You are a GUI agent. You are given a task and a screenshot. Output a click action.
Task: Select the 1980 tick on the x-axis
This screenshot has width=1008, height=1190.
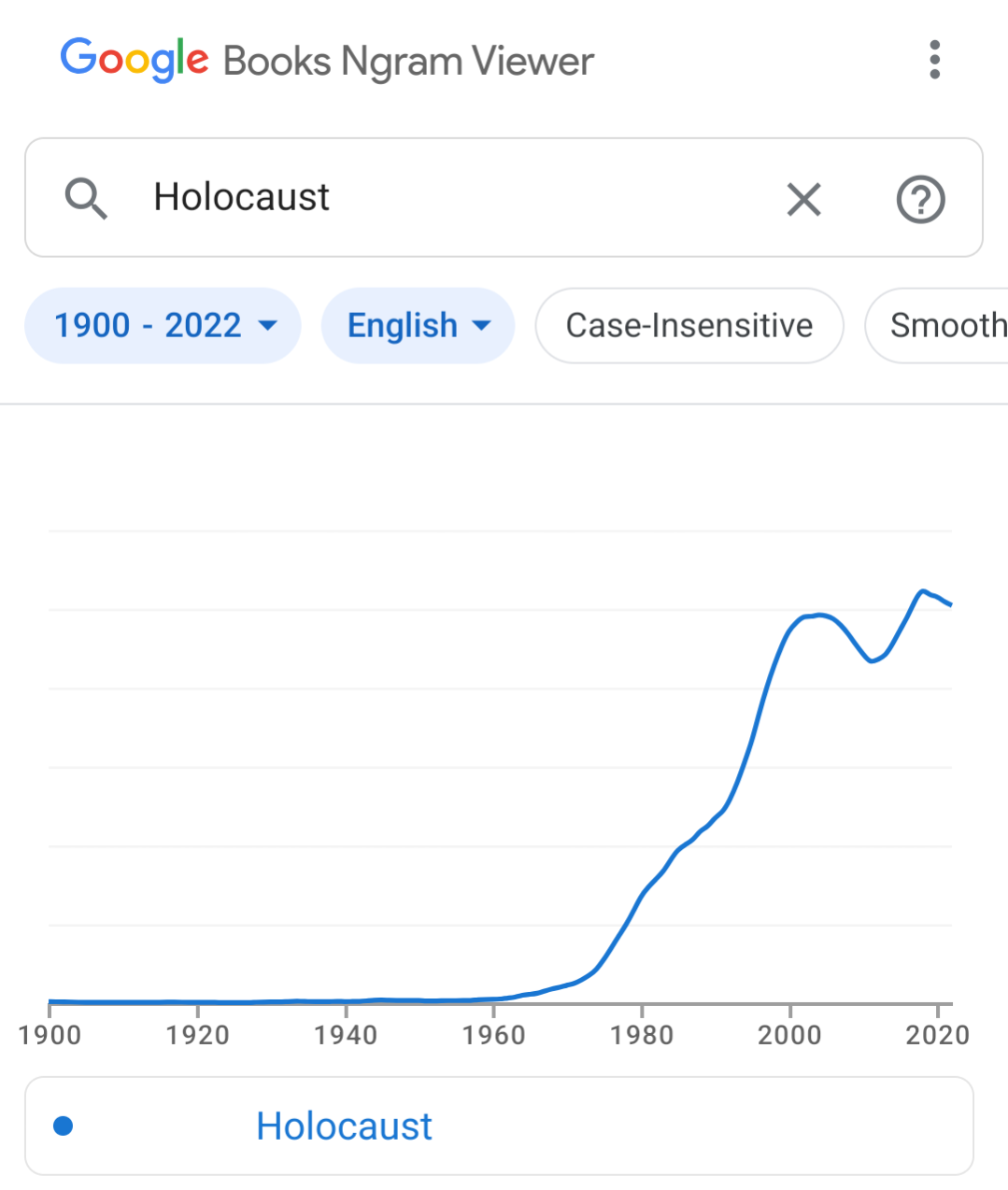coord(642,1034)
